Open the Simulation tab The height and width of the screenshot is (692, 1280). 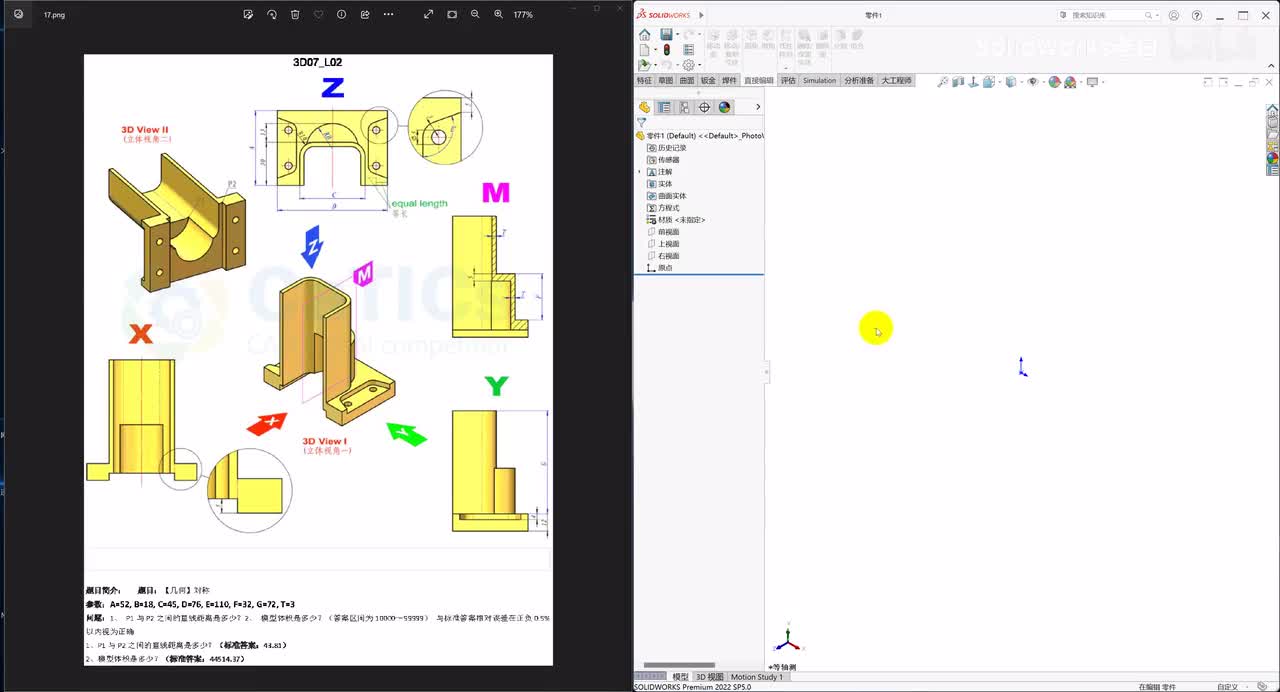click(x=819, y=80)
